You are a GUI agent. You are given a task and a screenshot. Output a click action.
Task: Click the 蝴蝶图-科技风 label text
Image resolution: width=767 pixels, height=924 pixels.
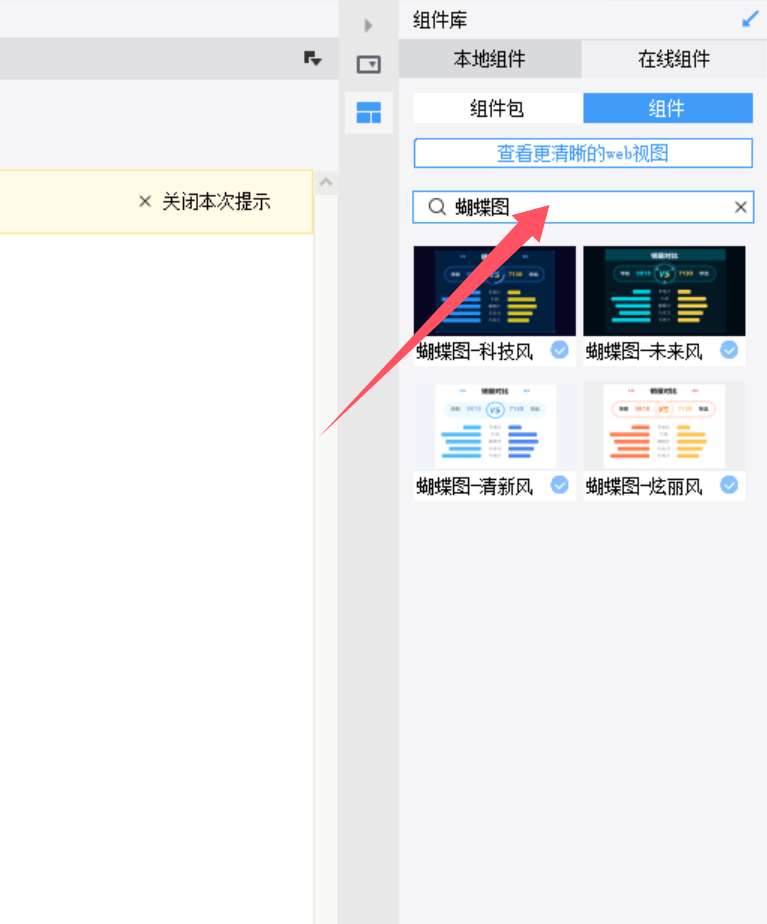pos(475,352)
